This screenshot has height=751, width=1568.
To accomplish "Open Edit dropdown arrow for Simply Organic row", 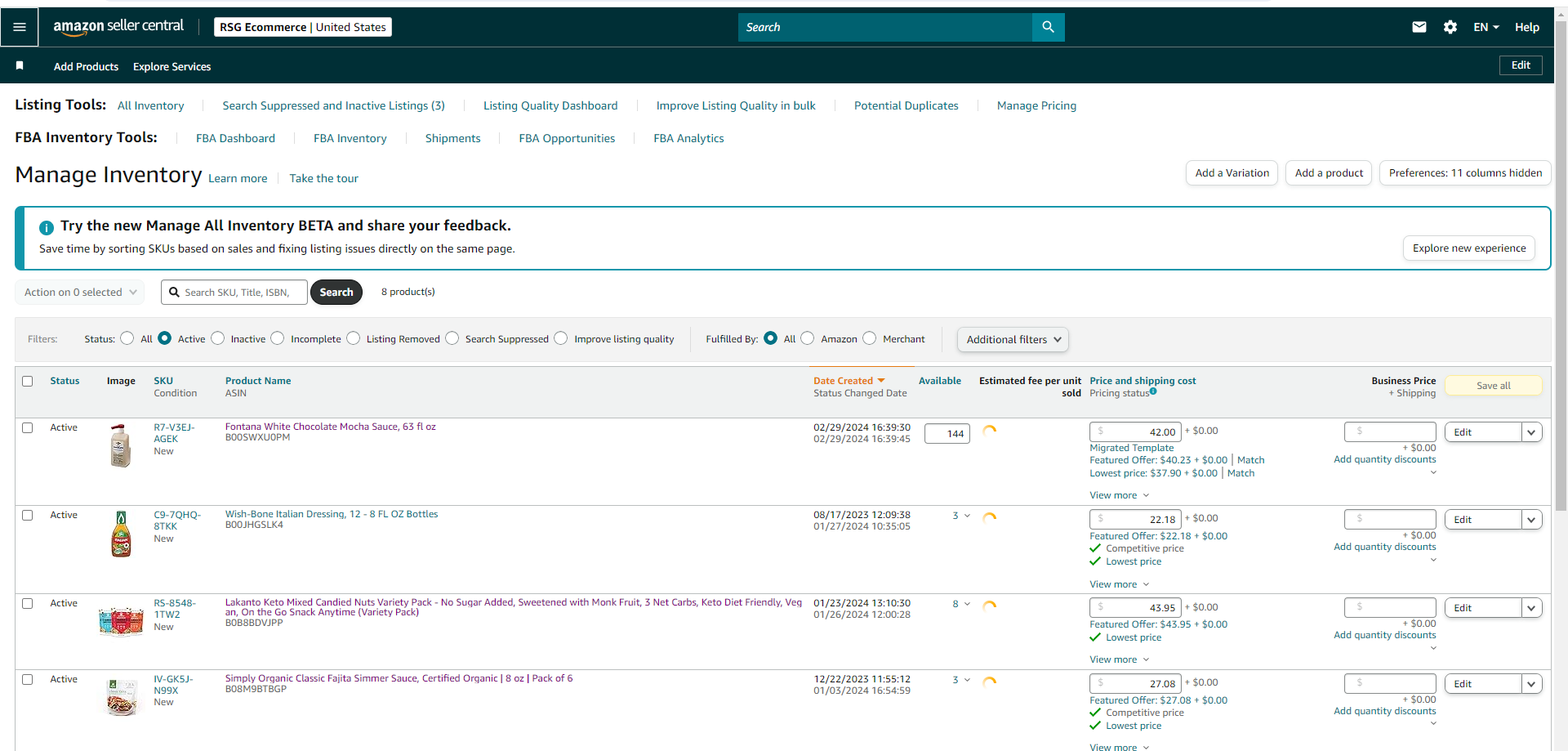I will coord(1531,684).
